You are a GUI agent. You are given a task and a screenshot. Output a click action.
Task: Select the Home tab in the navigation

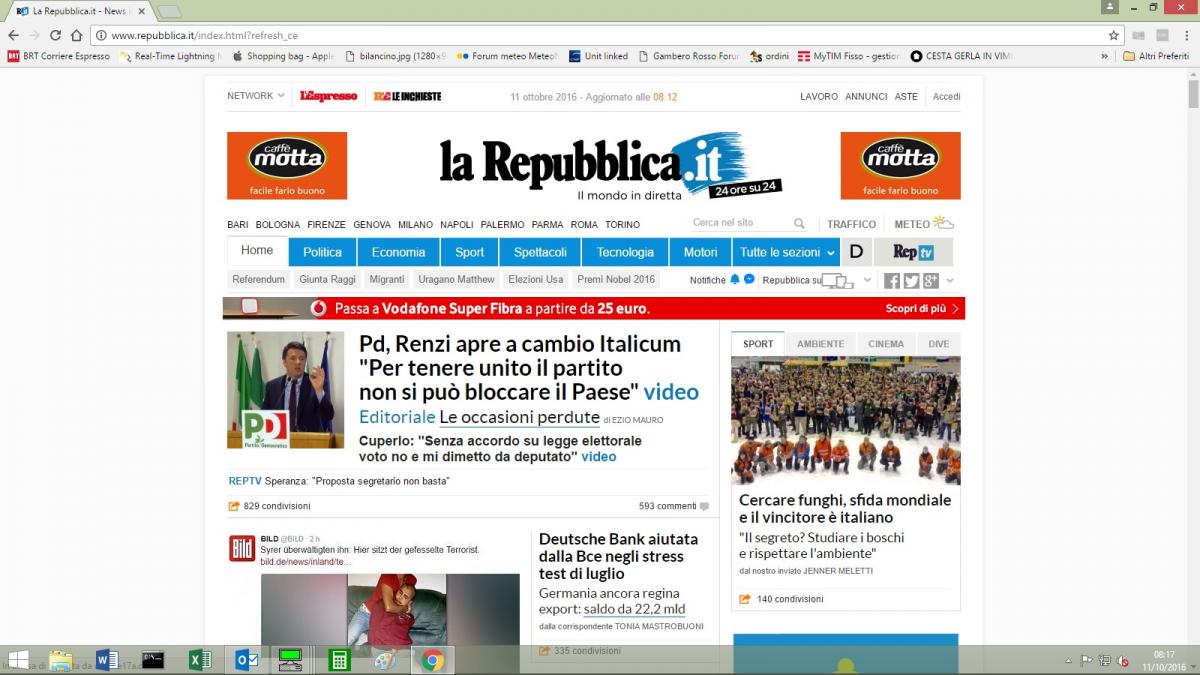coord(257,251)
